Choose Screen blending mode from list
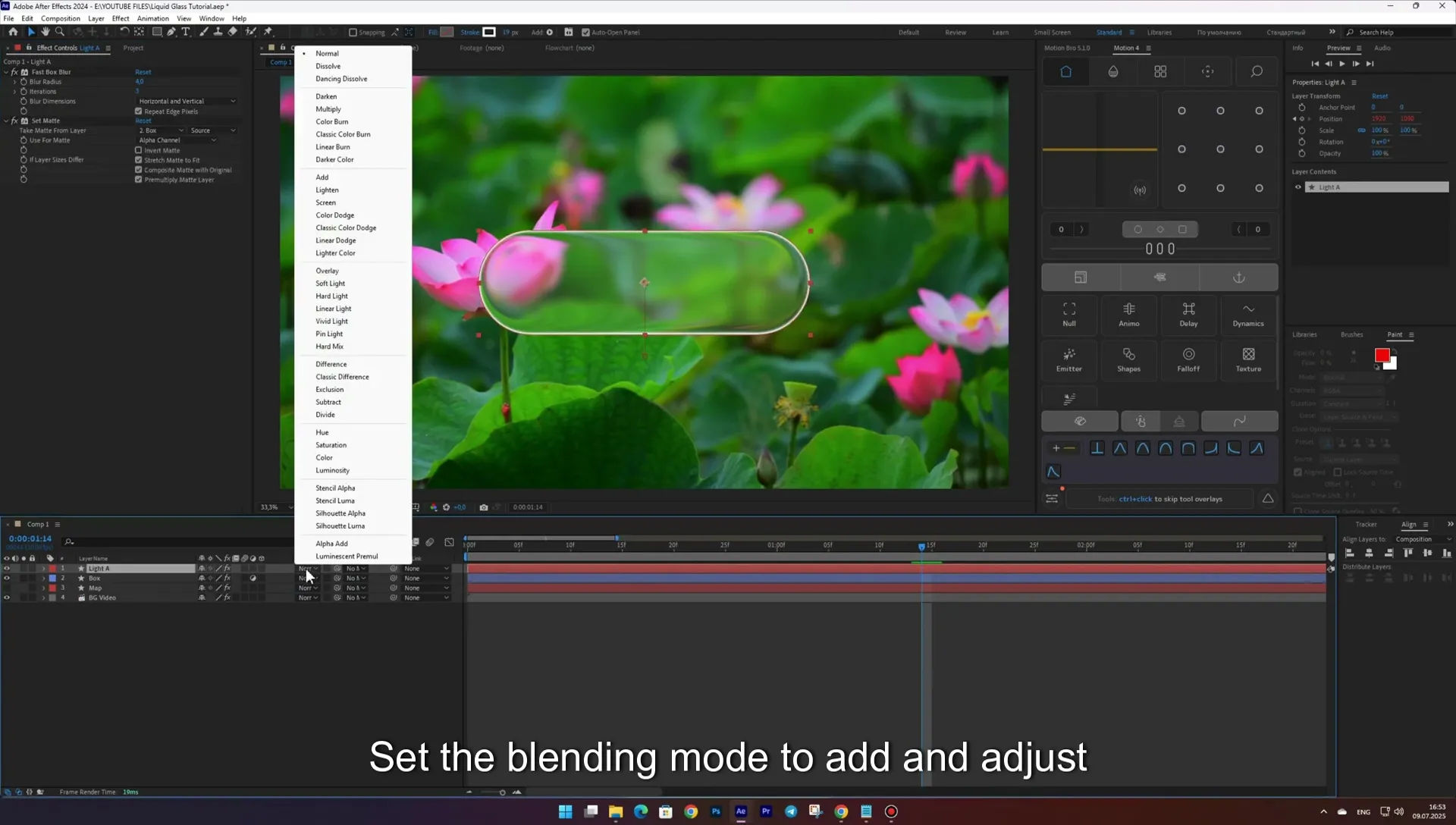This screenshot has height=825, width=1456. (326, 202)
